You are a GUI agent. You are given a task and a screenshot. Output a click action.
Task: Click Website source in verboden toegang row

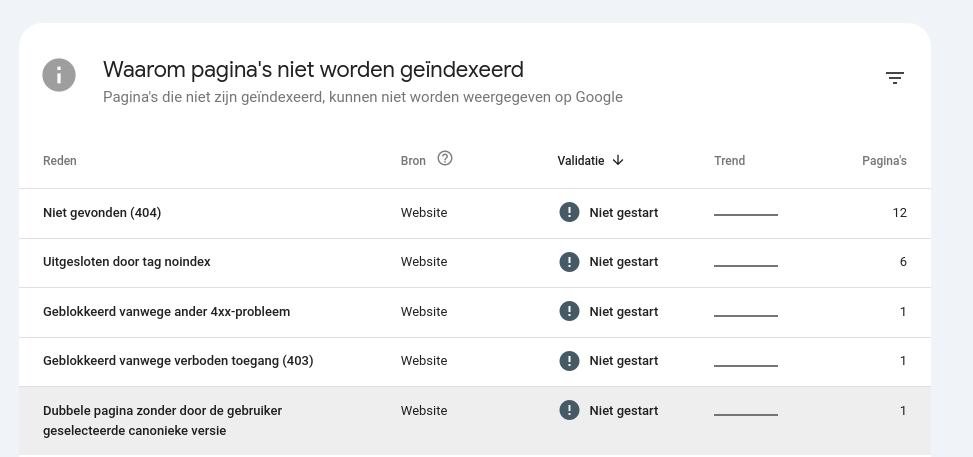pos(424,361)
